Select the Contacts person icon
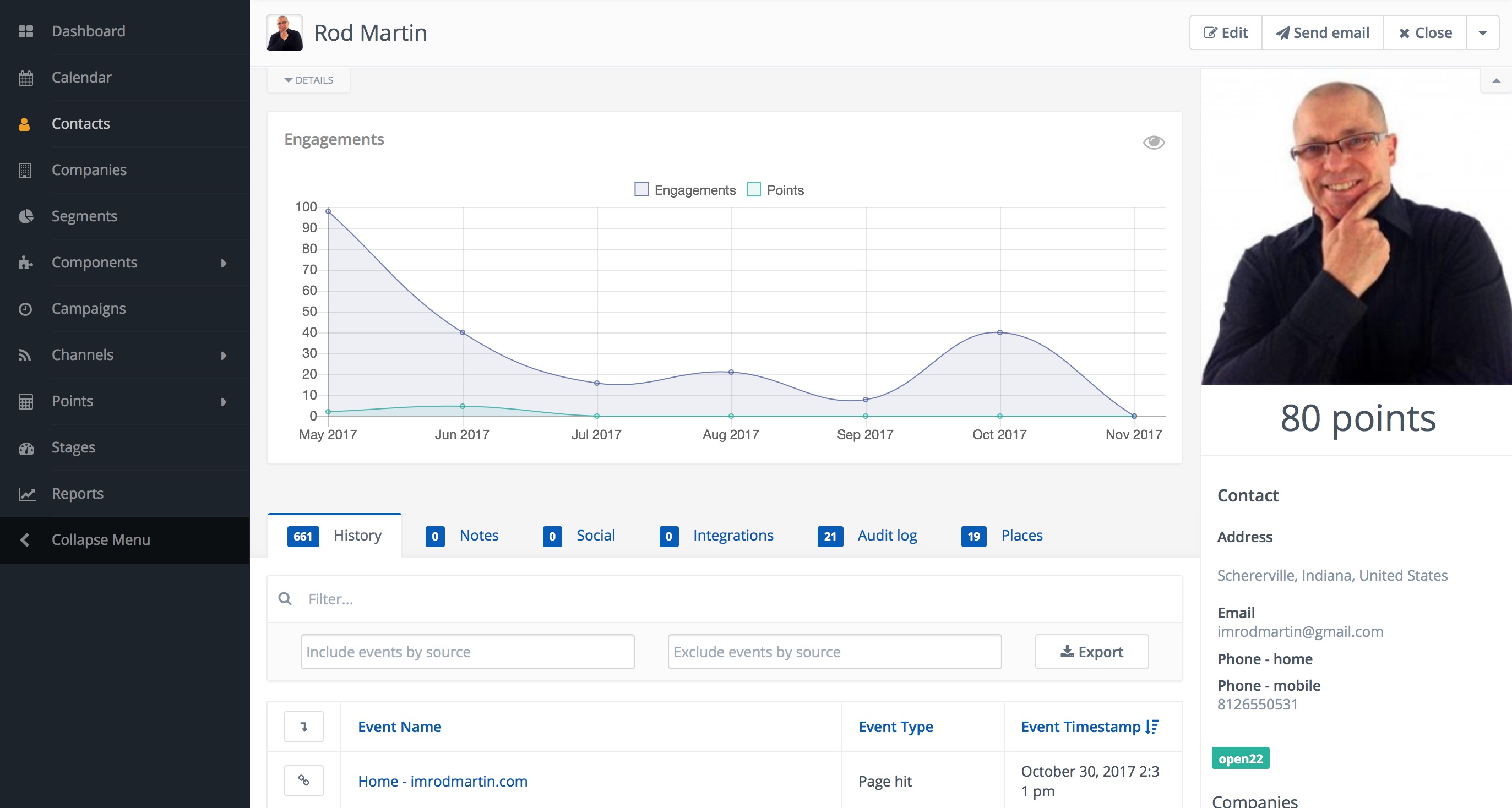 click(24, 124)
